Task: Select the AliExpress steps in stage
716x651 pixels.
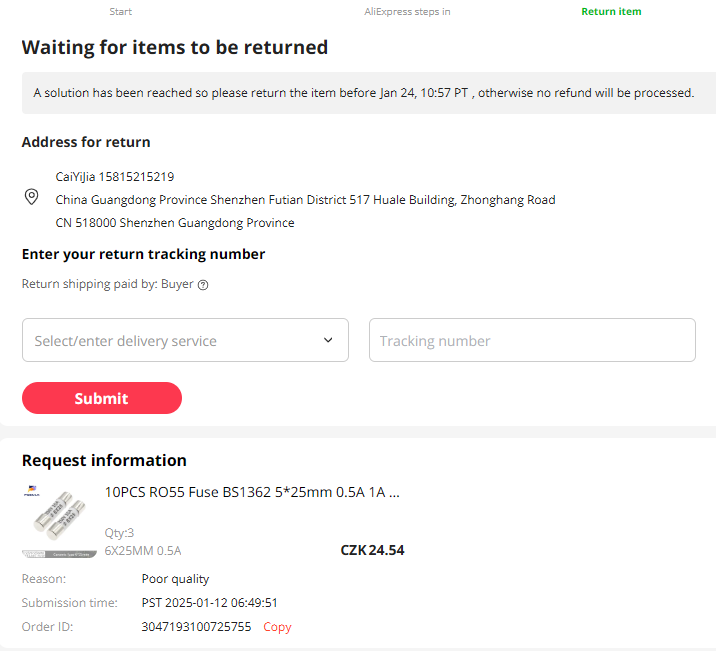Action: tap(407, 12)
